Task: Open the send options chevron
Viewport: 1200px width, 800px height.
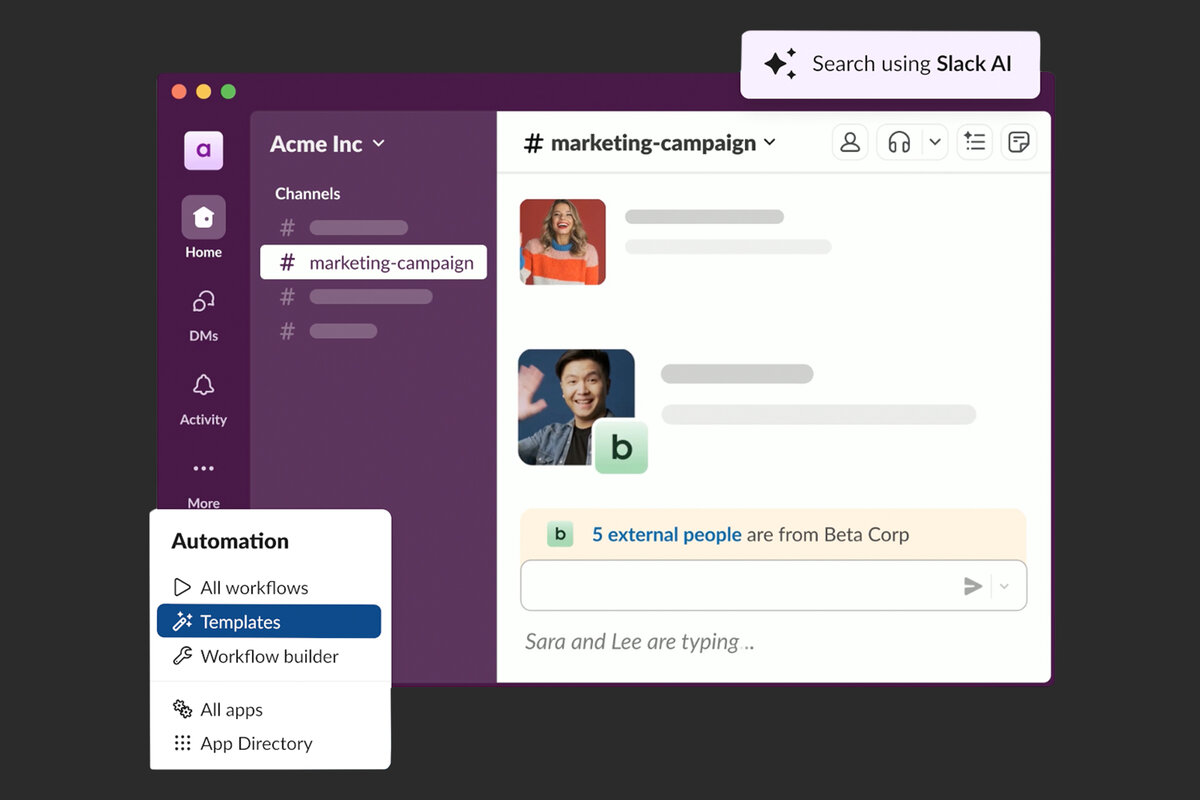Action: [x=1005, y=586]
